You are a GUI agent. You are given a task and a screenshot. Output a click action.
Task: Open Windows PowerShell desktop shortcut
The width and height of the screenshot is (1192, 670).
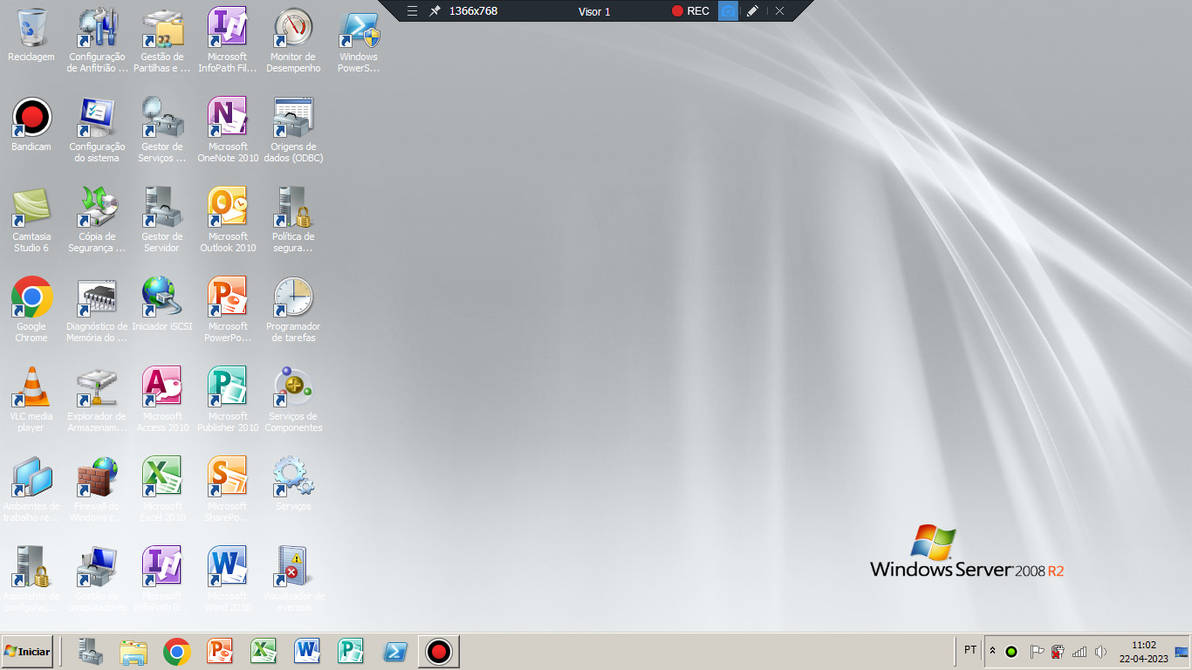tap(358, 32)
